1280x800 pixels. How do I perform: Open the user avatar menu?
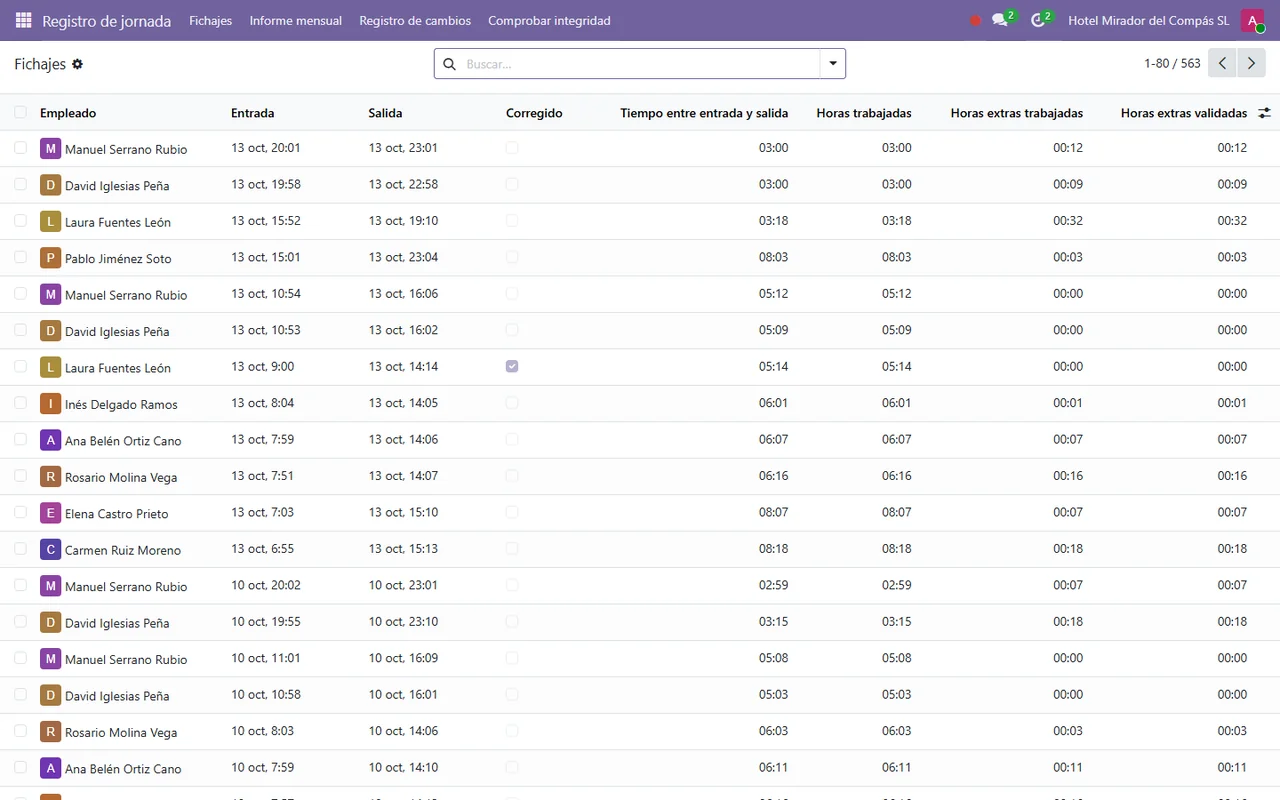tap(1253, 20)
